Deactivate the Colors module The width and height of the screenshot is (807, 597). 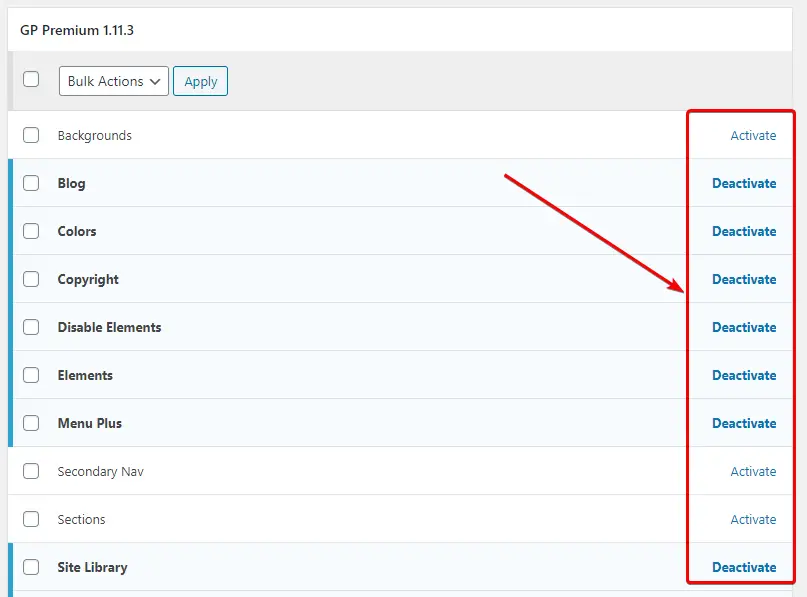[x=744, y=231]
